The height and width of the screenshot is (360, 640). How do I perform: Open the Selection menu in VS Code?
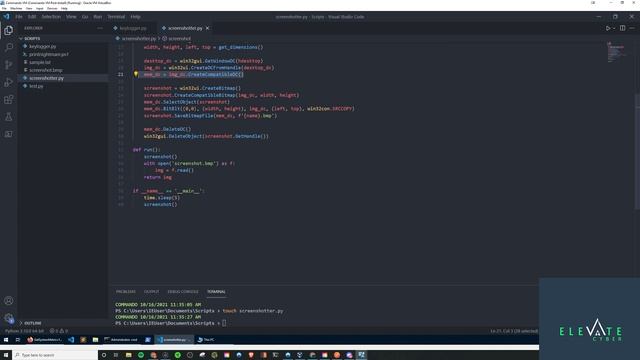tap(51, 17)
